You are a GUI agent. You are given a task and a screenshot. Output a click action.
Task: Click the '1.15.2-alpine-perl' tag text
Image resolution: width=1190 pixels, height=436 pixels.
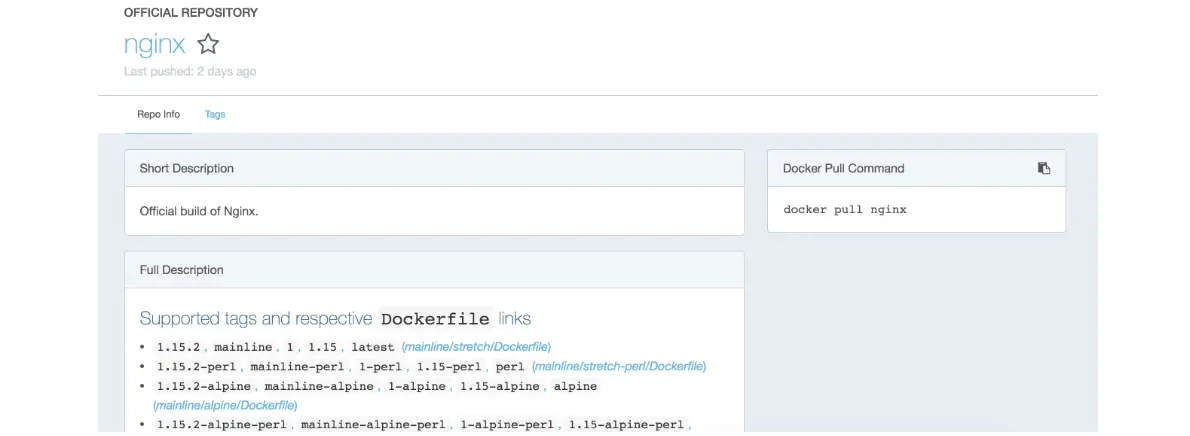tap(222, 425)
